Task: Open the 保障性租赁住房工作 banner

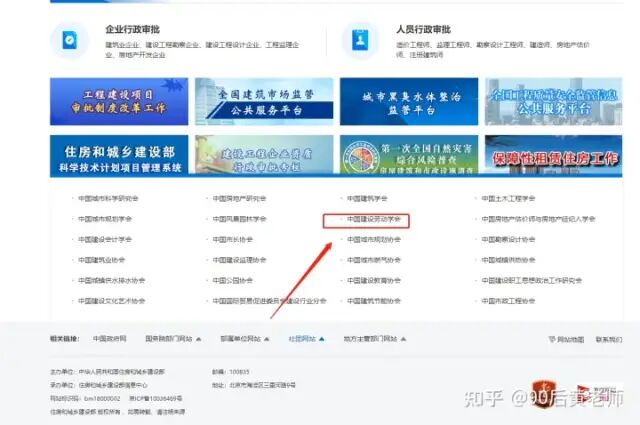Action: coord(553,156)
